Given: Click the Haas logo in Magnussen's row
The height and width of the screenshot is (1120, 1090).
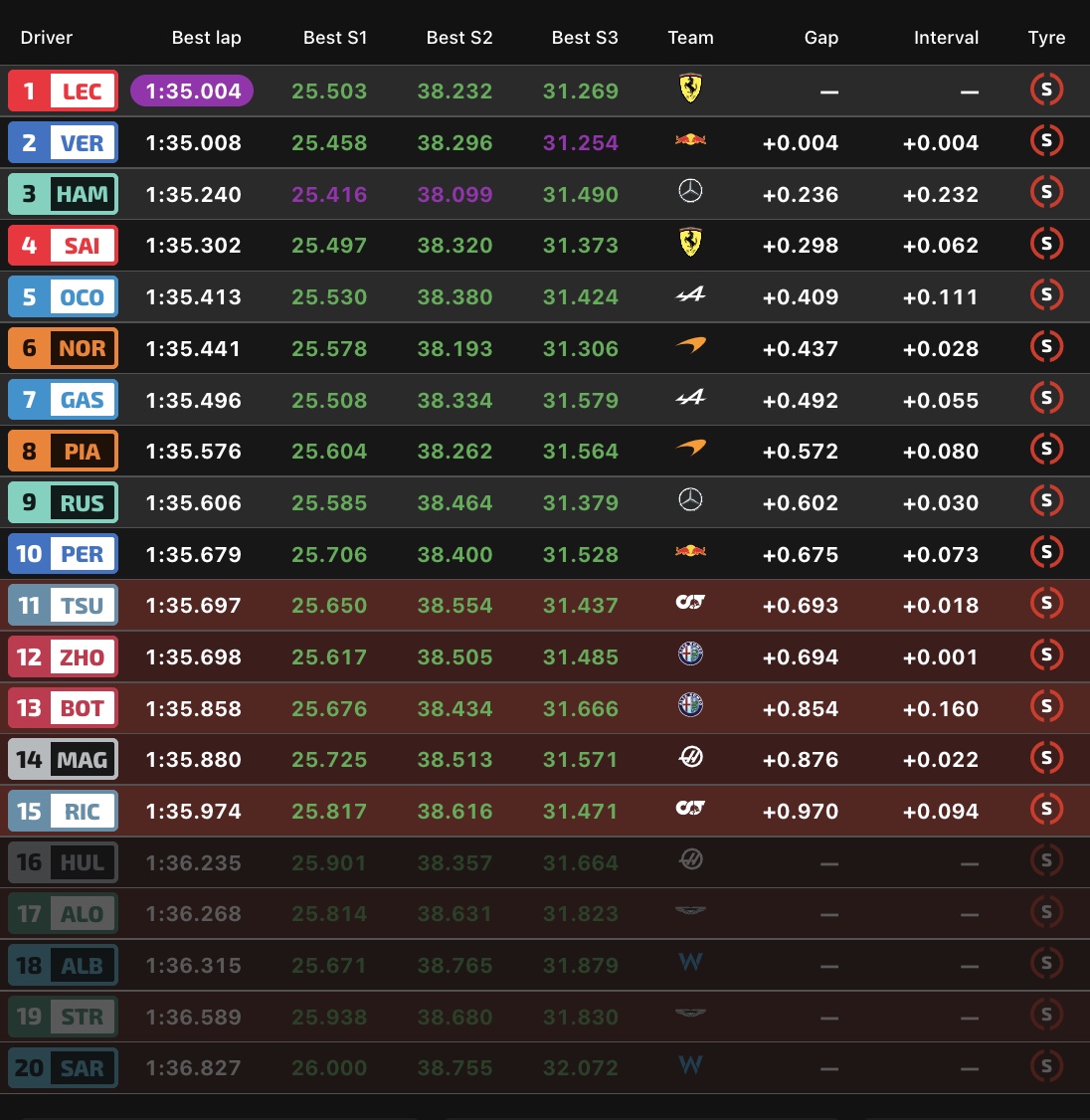Looking at the screenshot, I should pos(690,758).
